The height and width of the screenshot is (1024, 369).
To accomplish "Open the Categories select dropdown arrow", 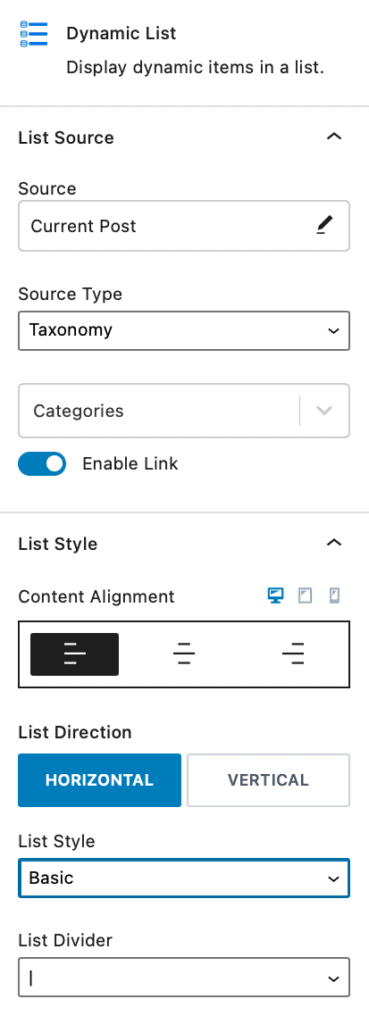I will 325,411.
